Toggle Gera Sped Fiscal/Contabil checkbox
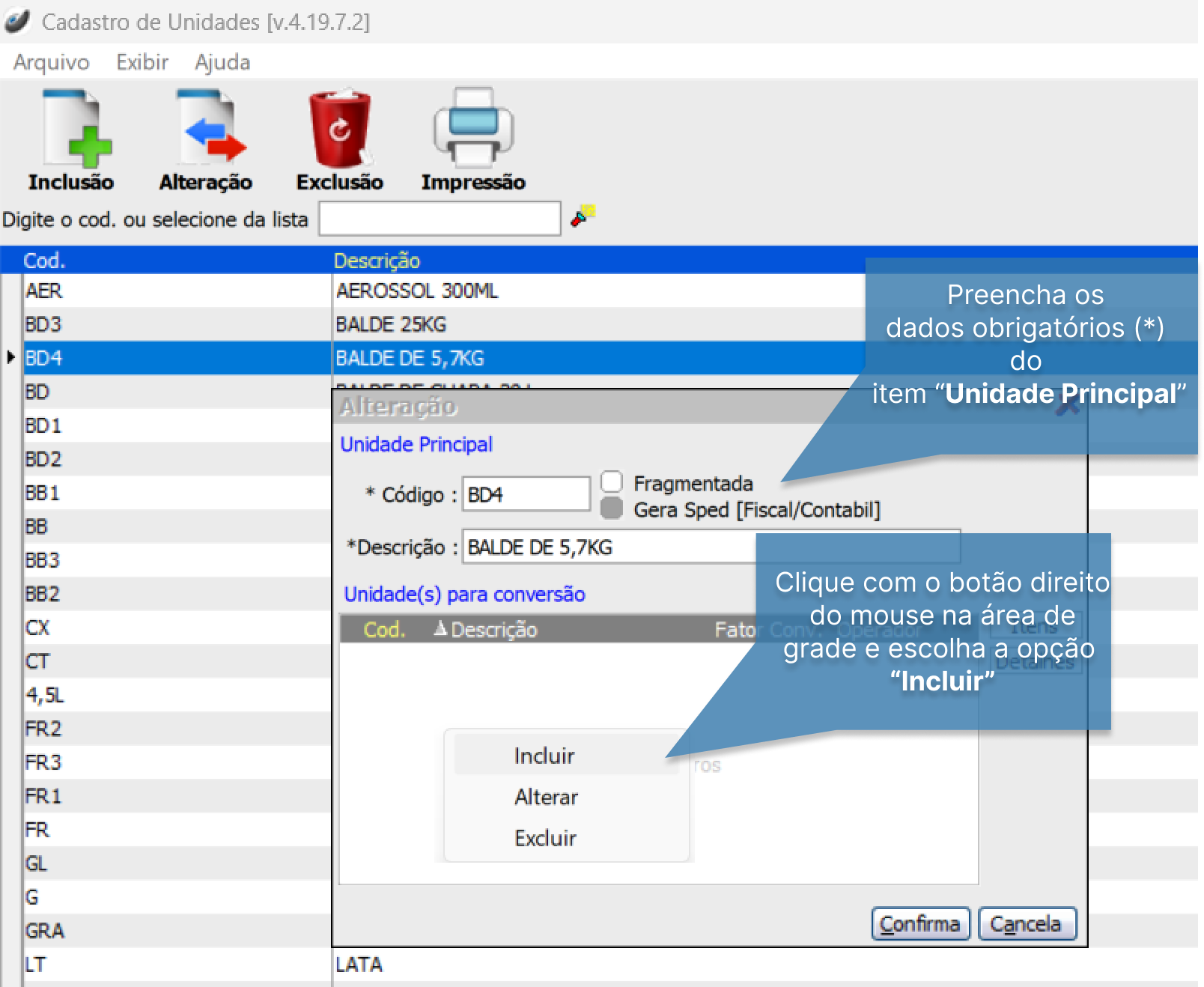The image size is (1204, 987). point(612,508)
